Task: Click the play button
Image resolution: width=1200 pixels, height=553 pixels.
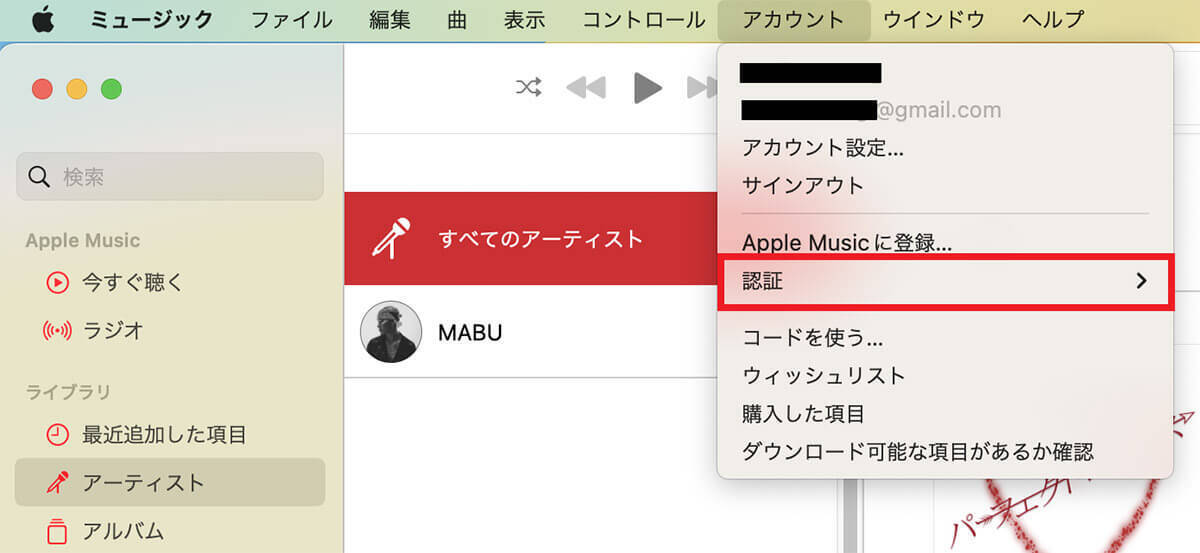Action: coord(648,88)
